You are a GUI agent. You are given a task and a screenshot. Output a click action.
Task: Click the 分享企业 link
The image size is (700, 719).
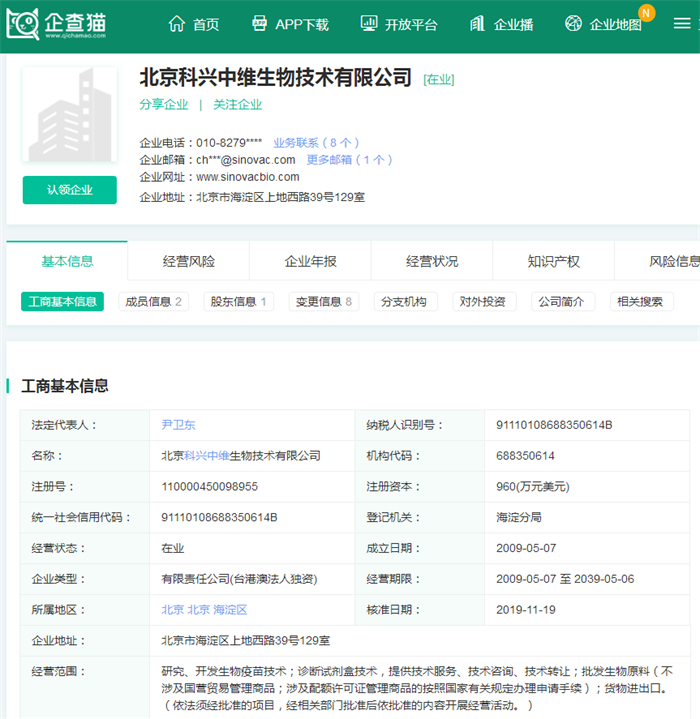164,105
